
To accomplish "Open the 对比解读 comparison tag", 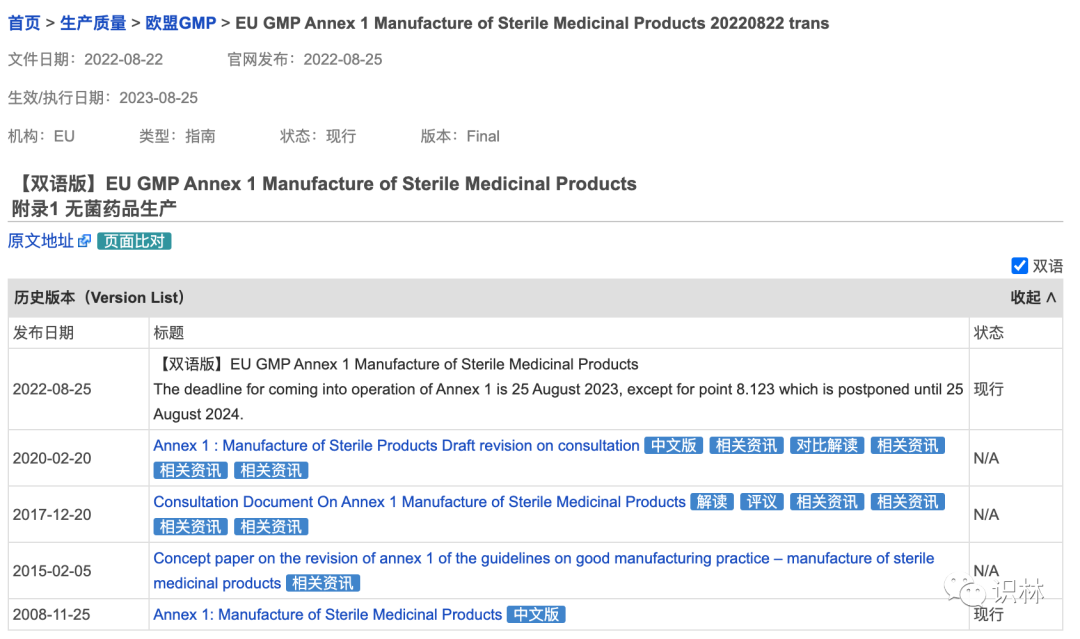I will [827, 446].
